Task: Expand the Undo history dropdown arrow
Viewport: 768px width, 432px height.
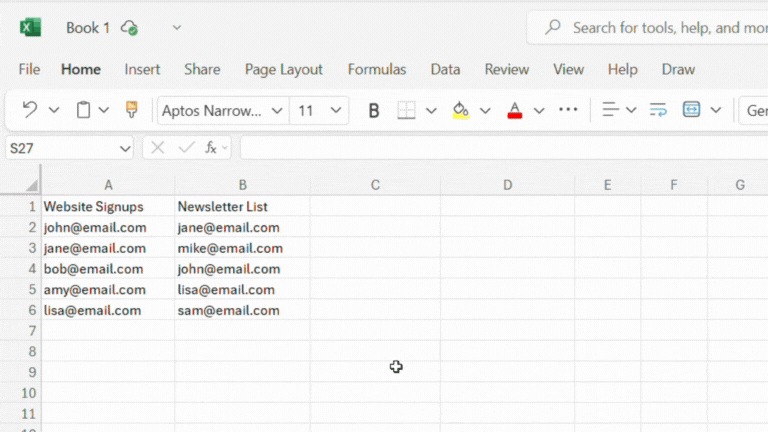Action: (54, 110)
